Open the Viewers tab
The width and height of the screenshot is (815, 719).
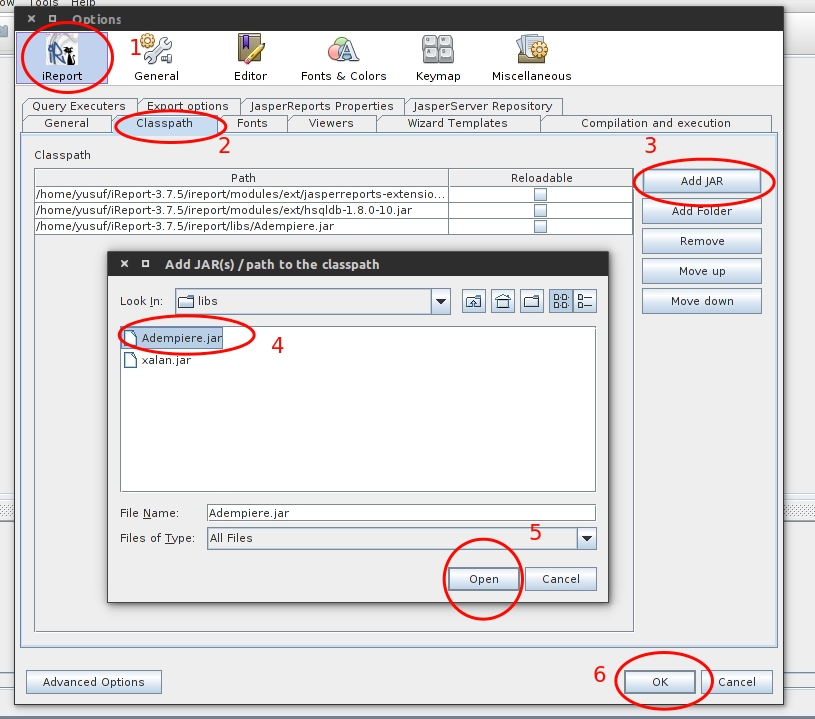[331, 123]
